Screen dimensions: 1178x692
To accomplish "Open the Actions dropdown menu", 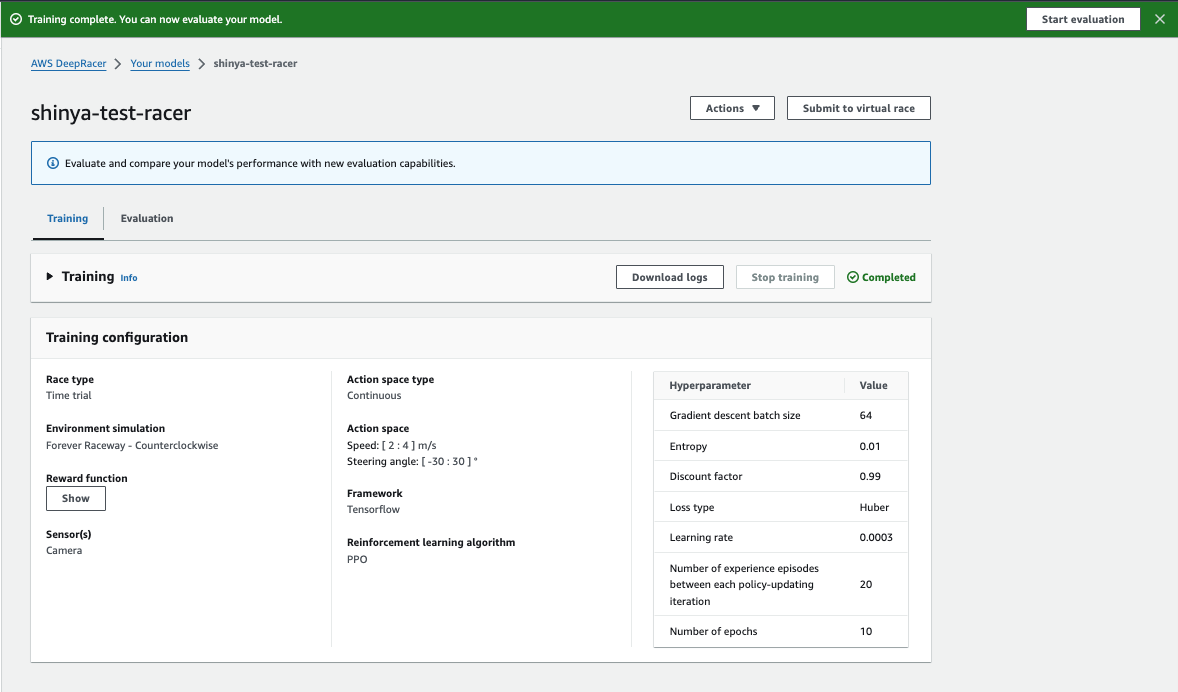I will [732, 108].
